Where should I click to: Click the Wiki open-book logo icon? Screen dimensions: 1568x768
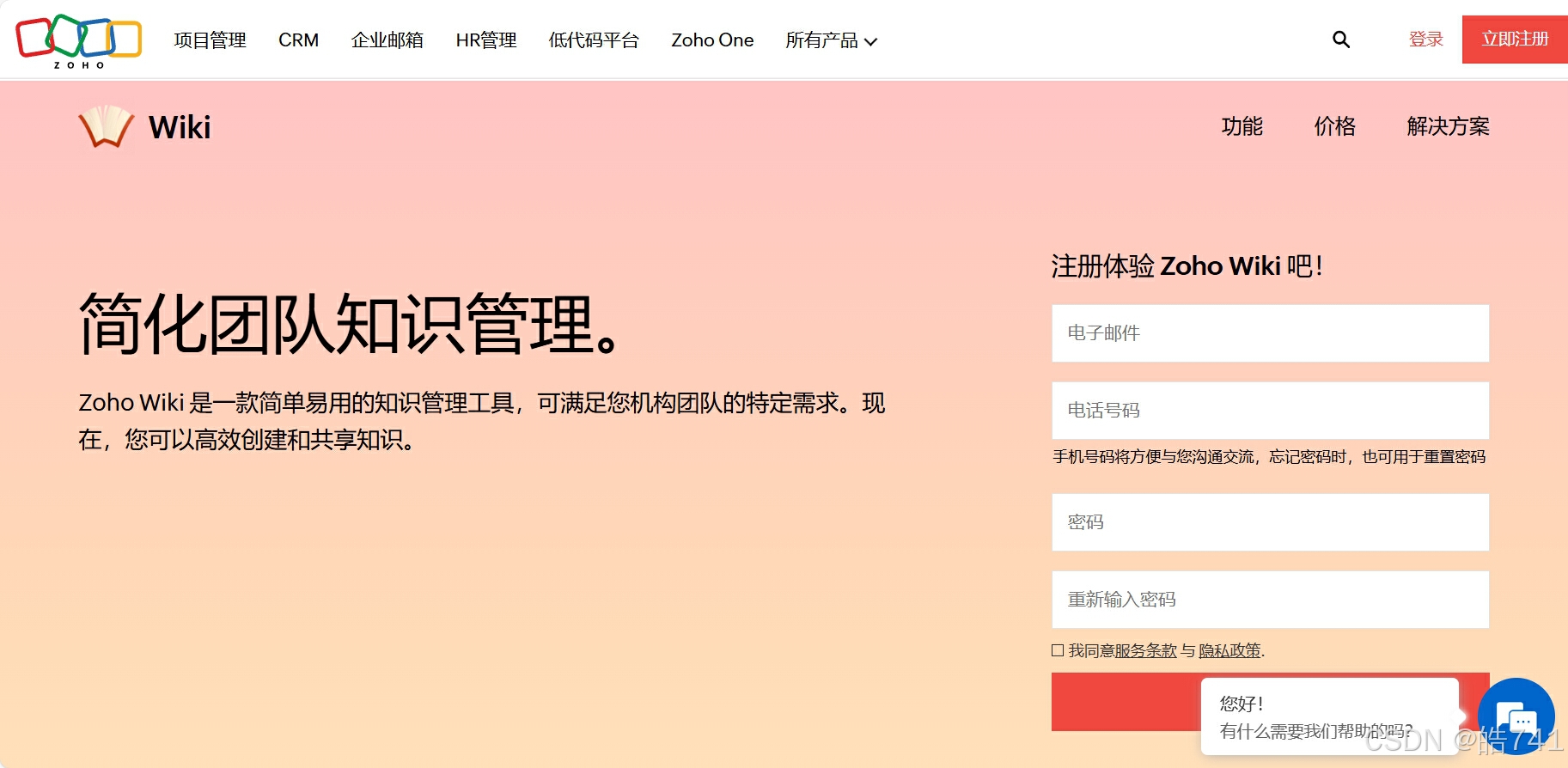[x=106, y=126]
